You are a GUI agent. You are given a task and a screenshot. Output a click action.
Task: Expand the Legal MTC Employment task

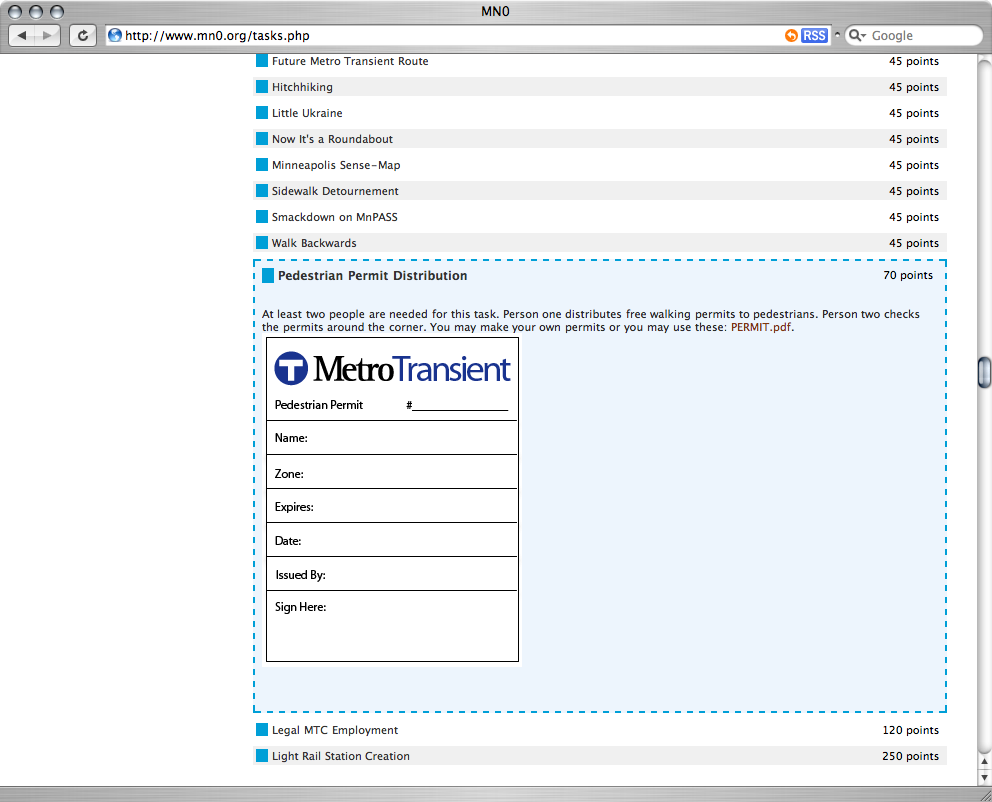point(335,730)
